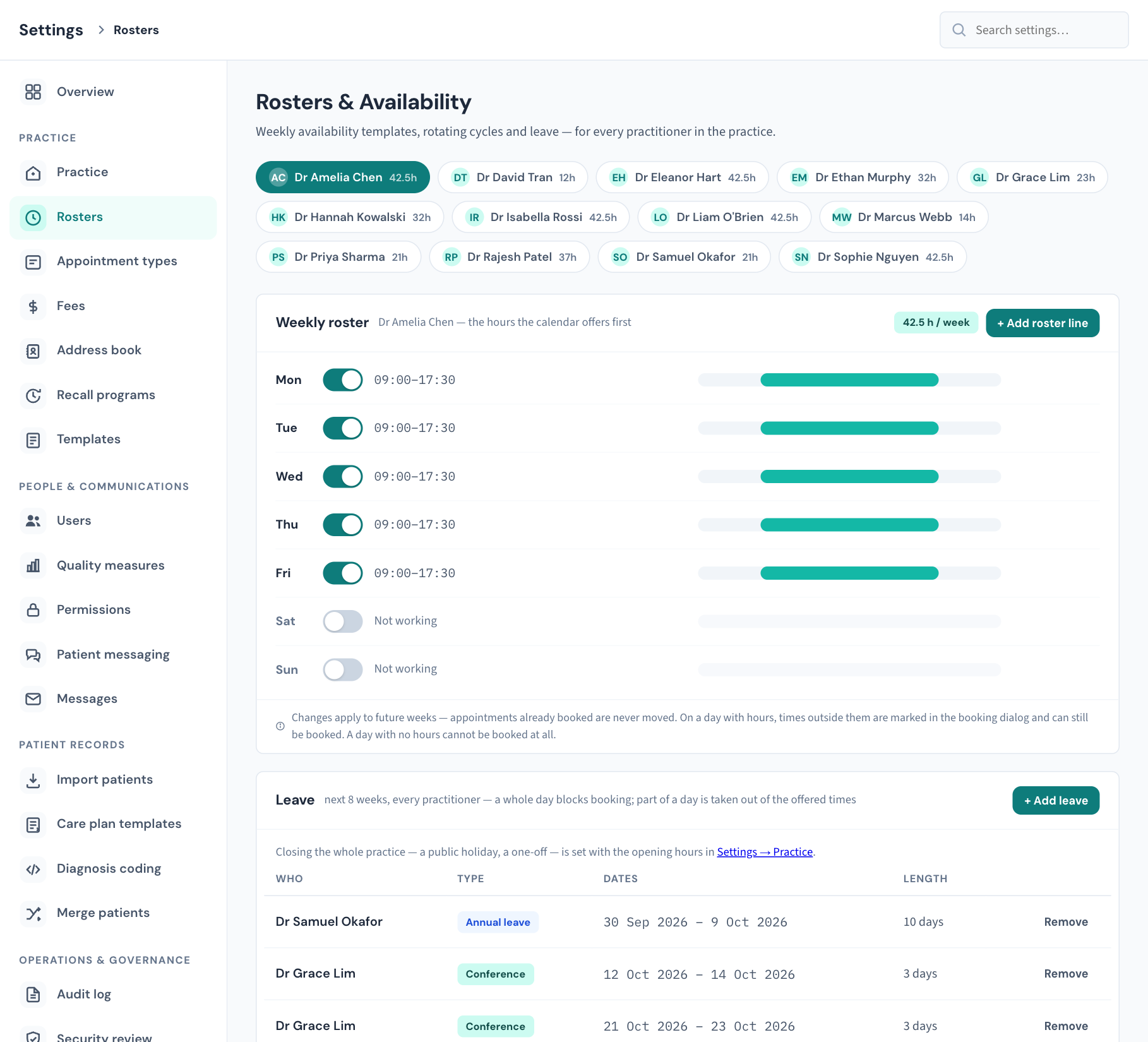
Task: Turn off the Tuesday roster toggle
Action: click(x=343, y=428)
